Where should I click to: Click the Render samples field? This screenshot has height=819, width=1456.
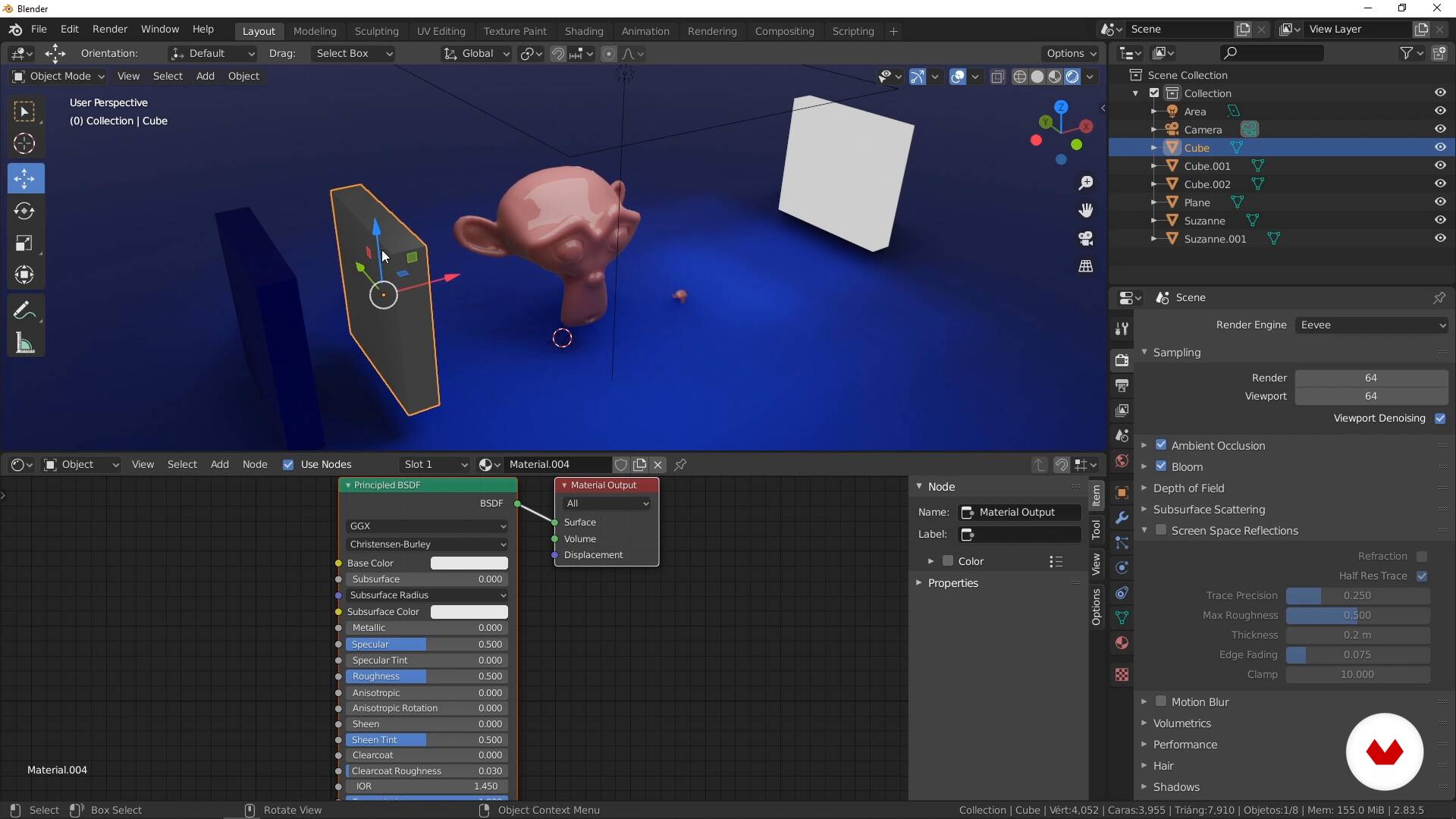tap(1371, 378)
